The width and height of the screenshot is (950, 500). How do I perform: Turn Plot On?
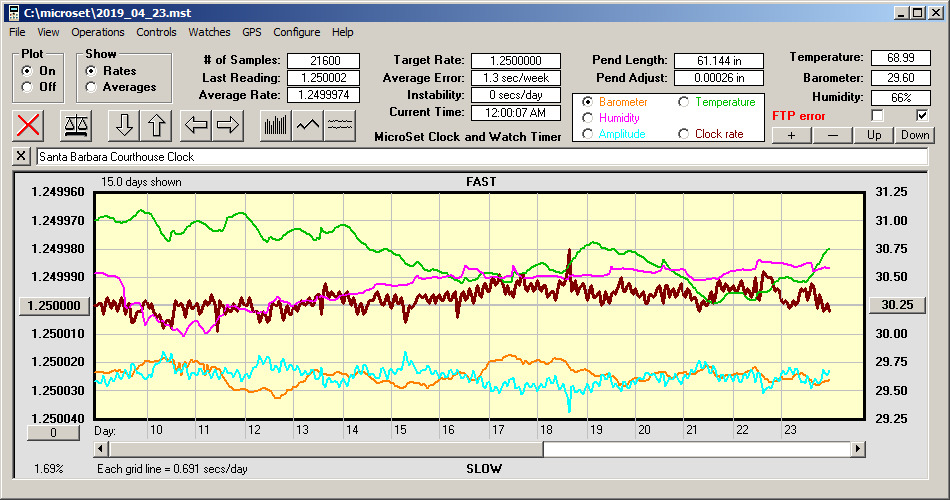tap(38, 71)
